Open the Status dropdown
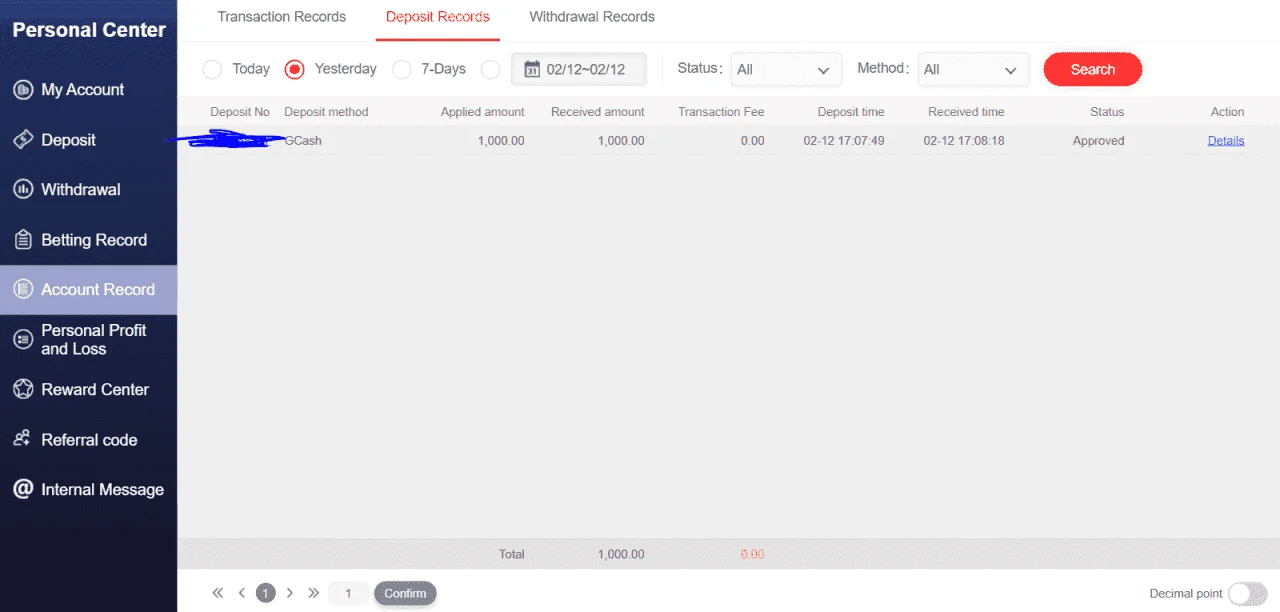Screen dimensions: 1280x612 point(786,69)
